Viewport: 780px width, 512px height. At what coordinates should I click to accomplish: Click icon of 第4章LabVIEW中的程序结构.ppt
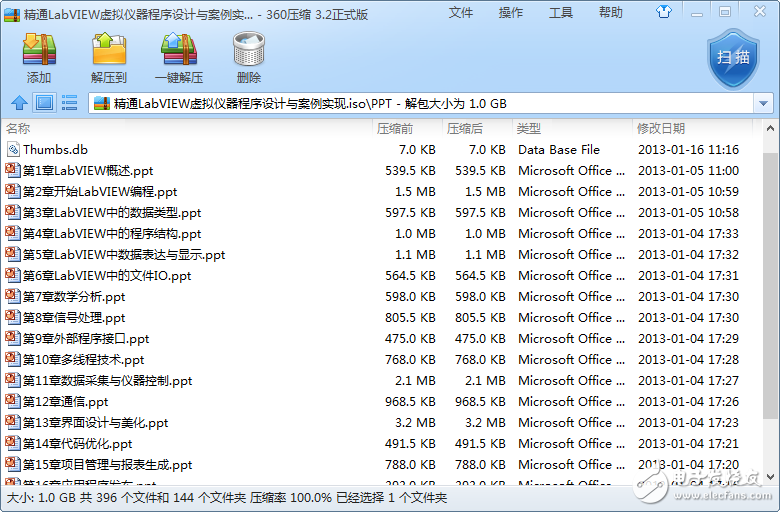coord(12,233)
